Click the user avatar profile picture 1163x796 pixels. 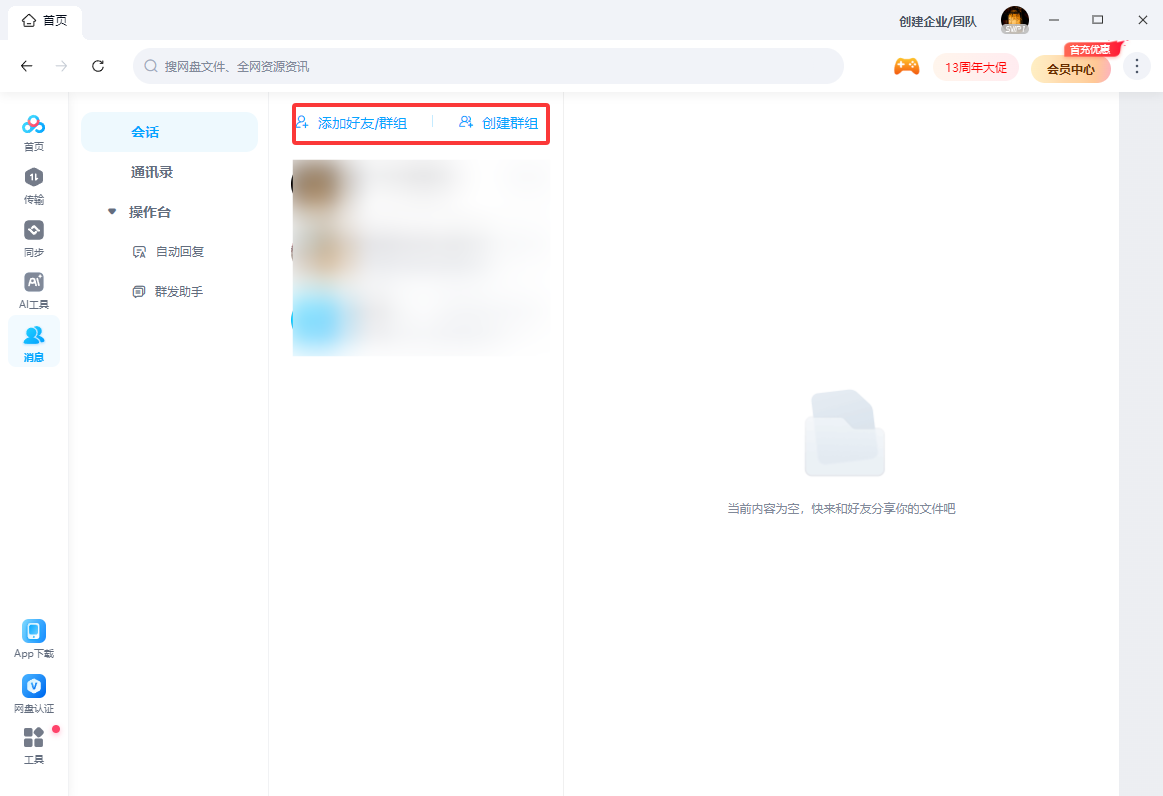pos(1014,20)
